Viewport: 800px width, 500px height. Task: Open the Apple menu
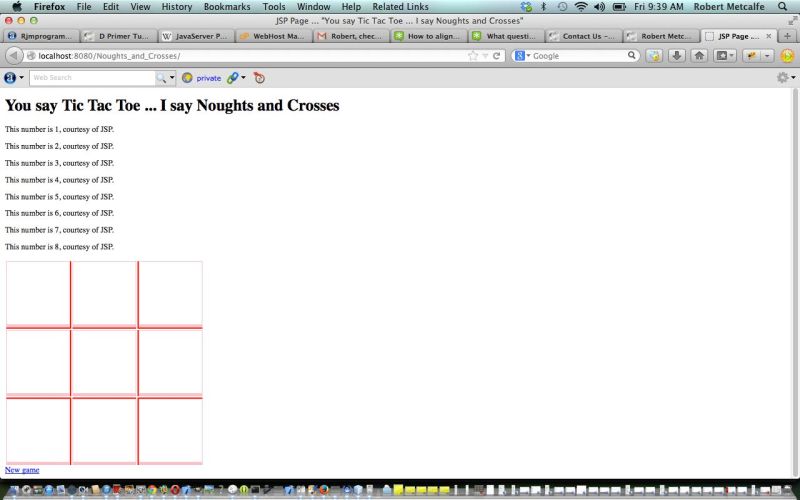[x=17, y=7]
